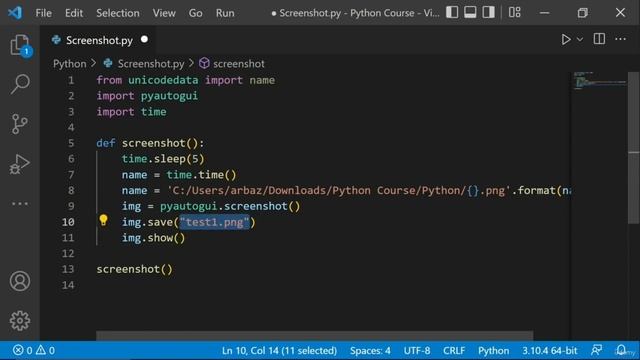The width and height of the screenshot is (640, 360).
Task: Click line number 5 in gutter
Action: tap(71, 143)
